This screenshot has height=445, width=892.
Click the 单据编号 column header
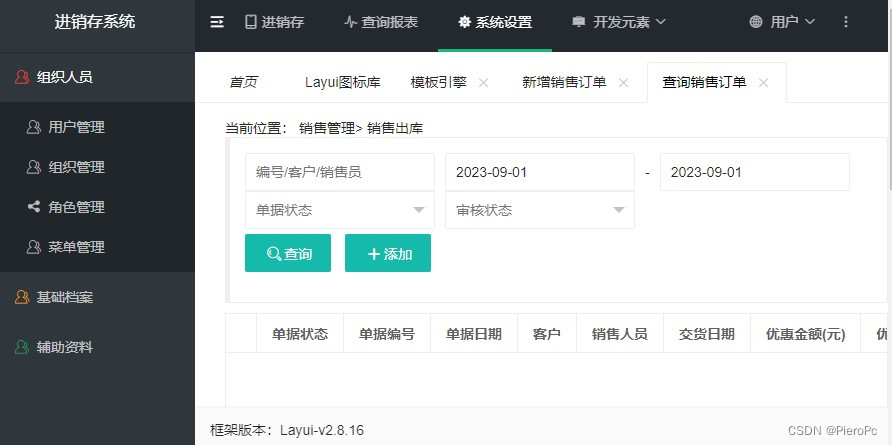tap(387, 333)
